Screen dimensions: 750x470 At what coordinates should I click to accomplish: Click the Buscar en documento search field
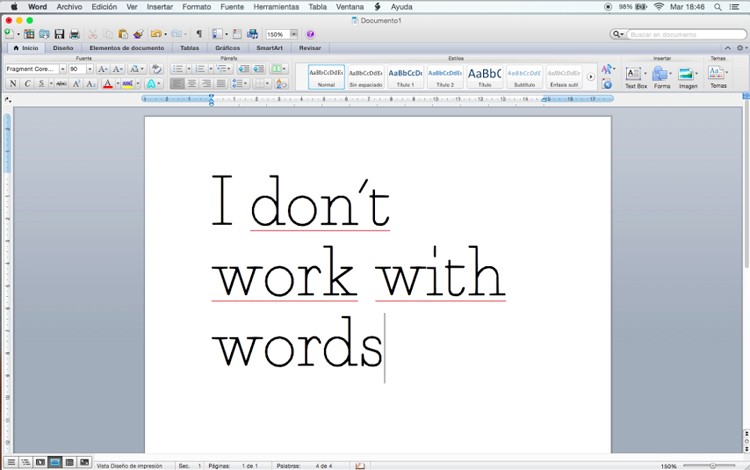tap(680, 34)
